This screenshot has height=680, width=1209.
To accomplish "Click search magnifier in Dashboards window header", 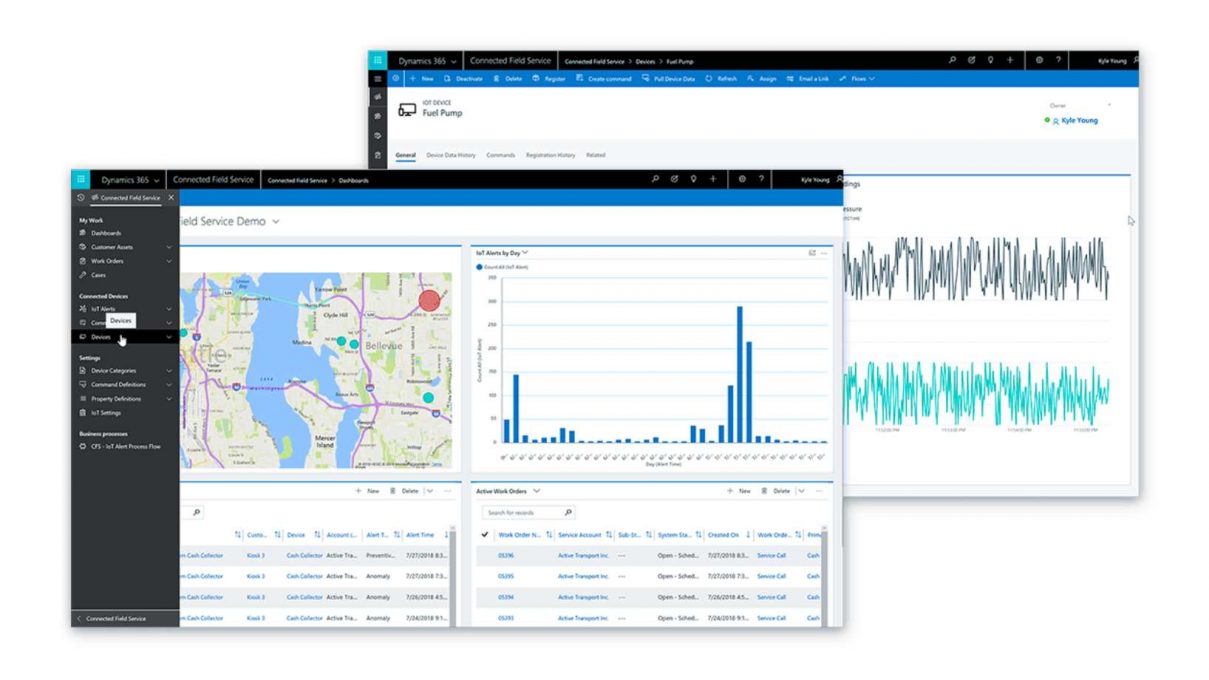I will [x=655, y=180].
